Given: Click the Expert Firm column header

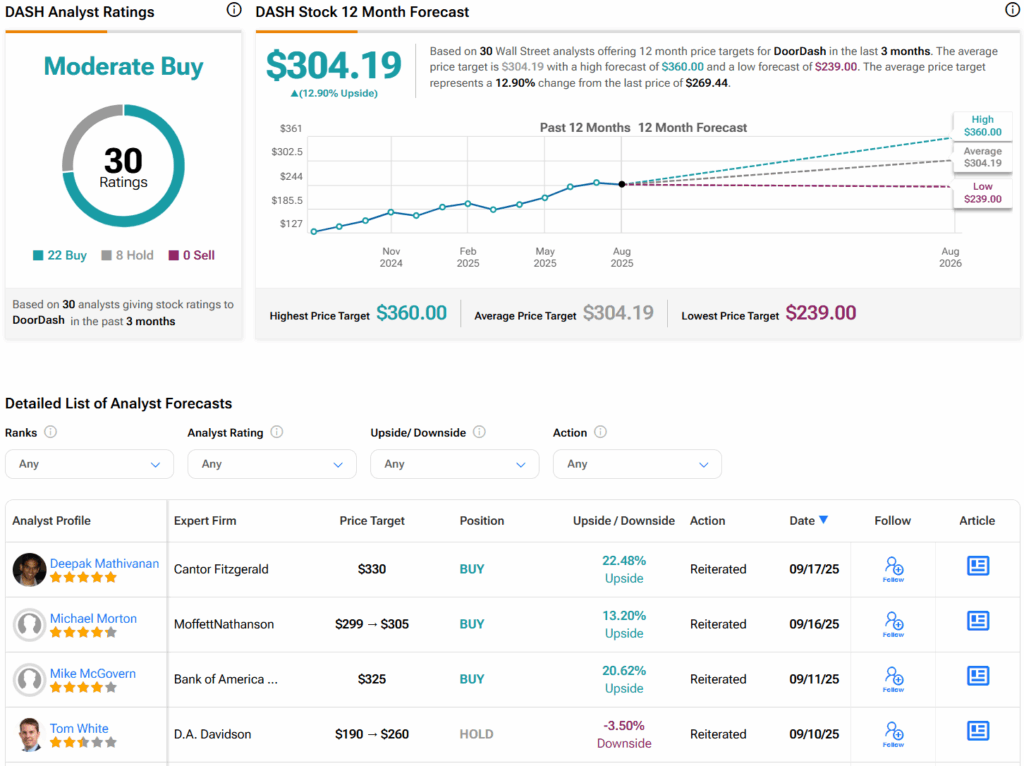Looking at the screenshot, I should tap(205, 520).
